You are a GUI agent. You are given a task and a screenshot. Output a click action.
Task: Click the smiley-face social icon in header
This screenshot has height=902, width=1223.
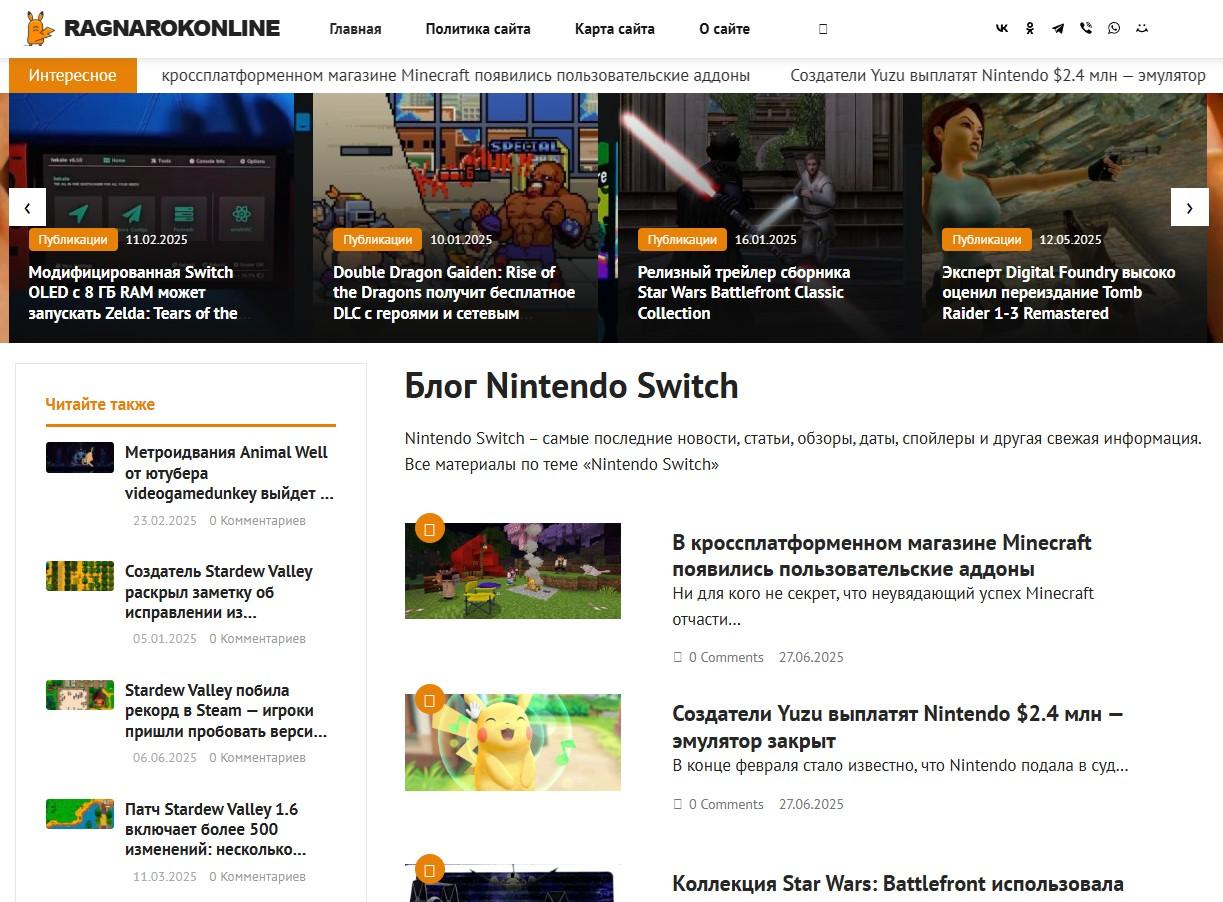coord(1142,28)
